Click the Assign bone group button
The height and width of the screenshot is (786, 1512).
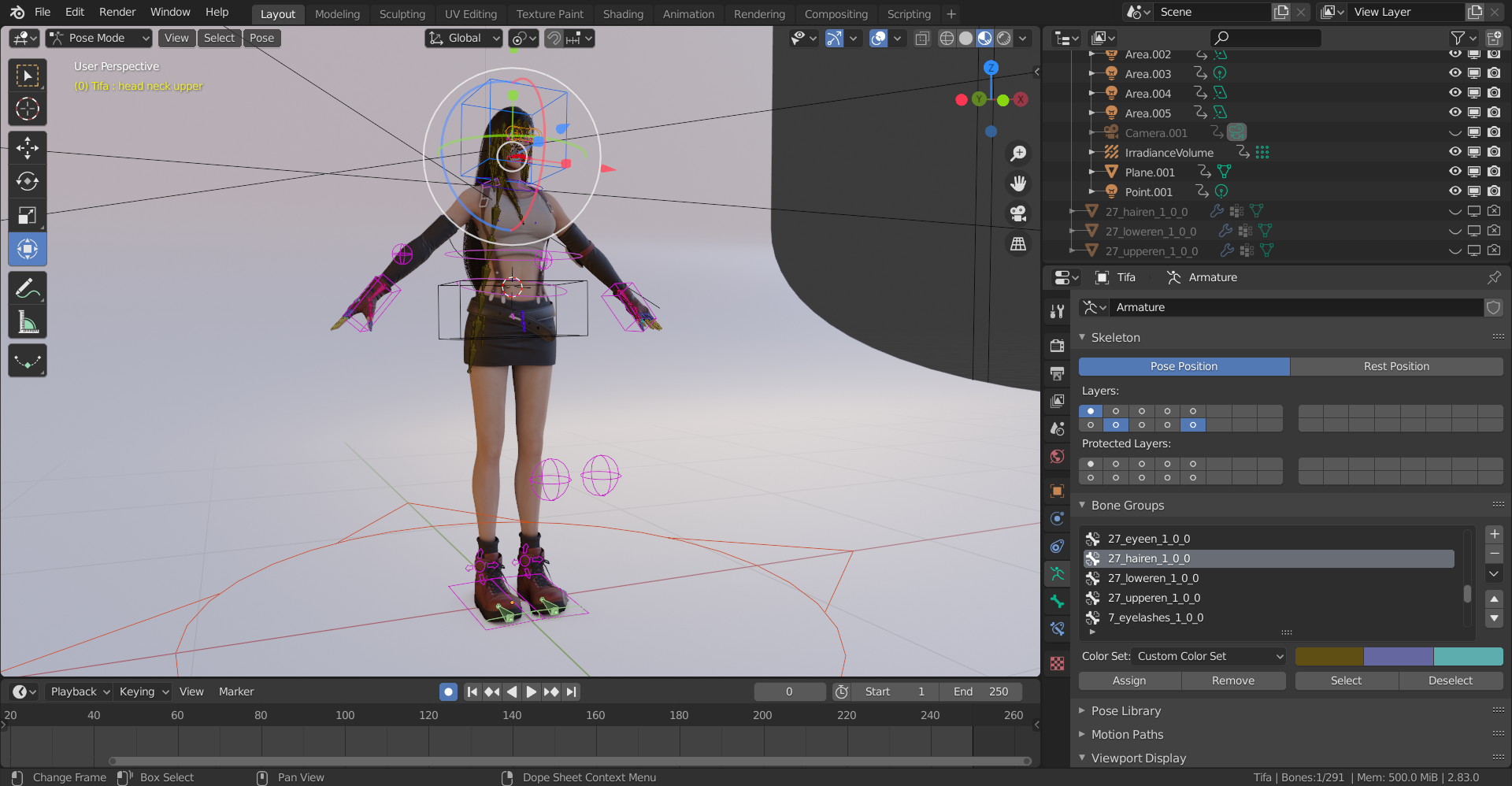(x=1129, y=680)
